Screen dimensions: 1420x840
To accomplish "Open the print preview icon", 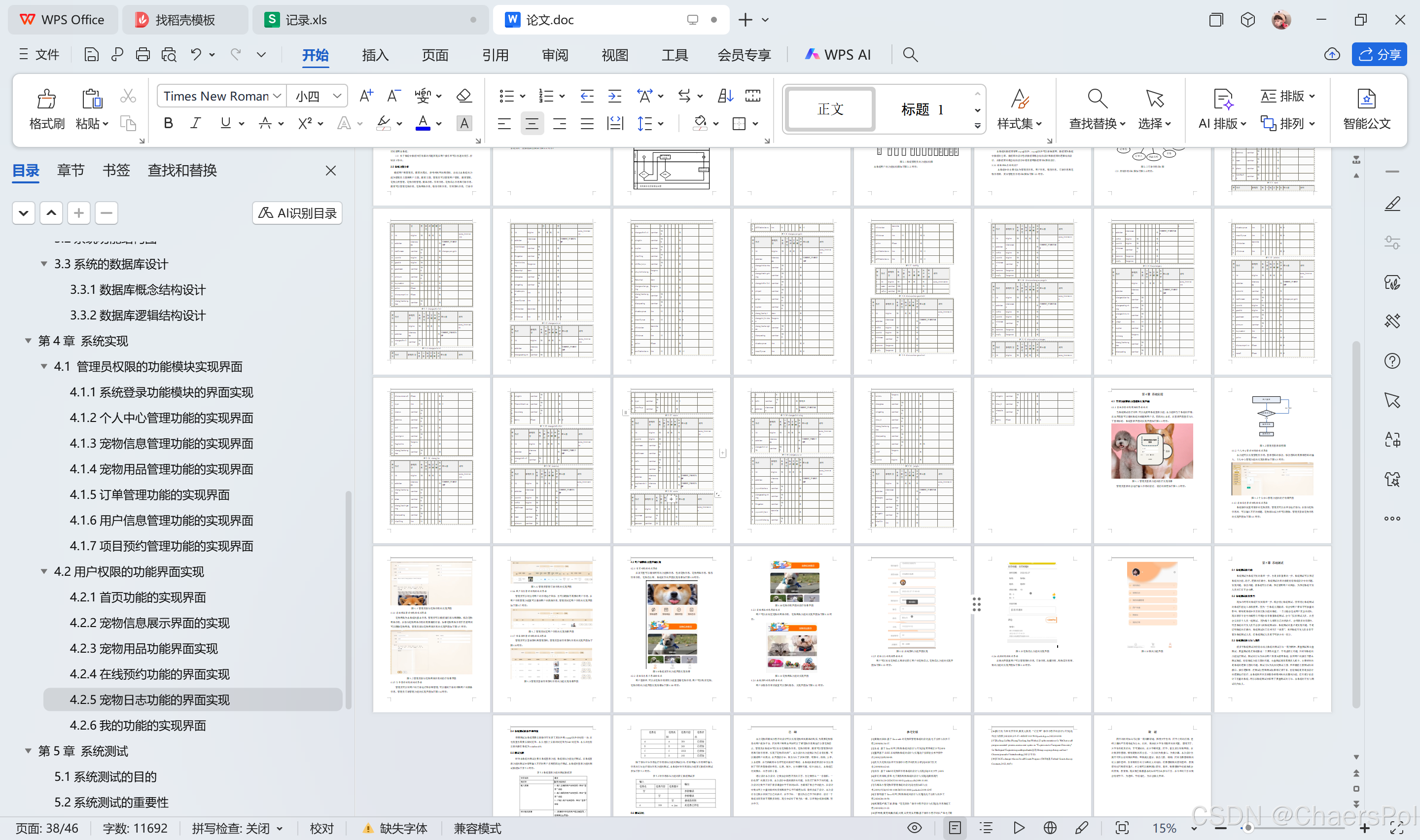I will click(x=169, y=55).
